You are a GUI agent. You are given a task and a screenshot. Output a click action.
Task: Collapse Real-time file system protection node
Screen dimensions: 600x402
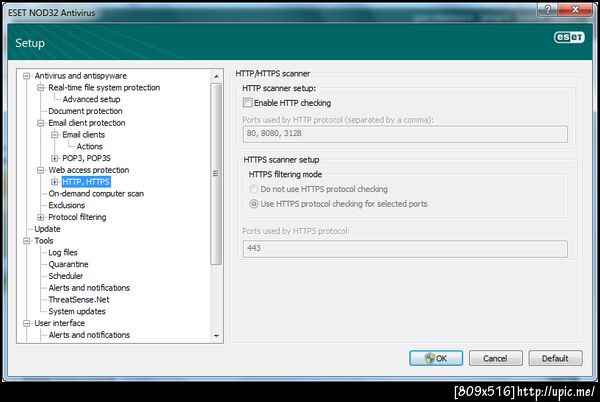(41, 88)
